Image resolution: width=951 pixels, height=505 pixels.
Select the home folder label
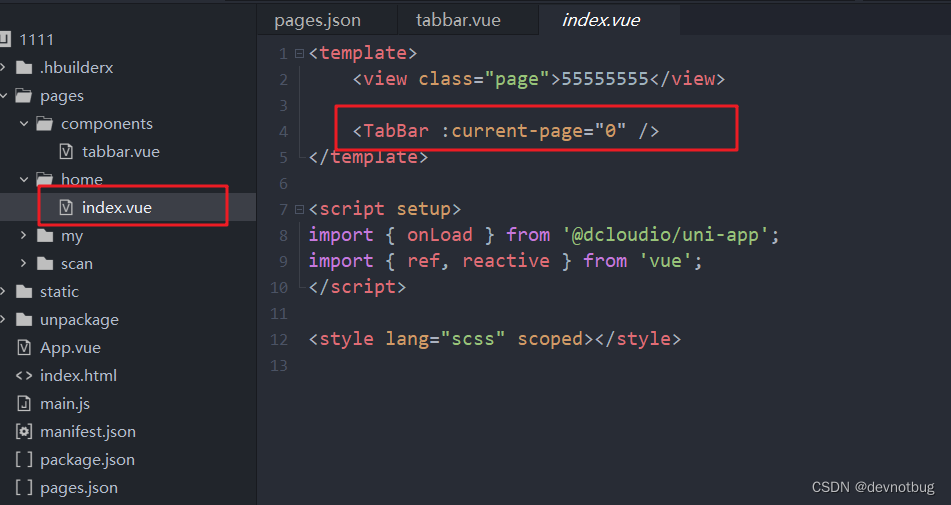coord(82,179)
